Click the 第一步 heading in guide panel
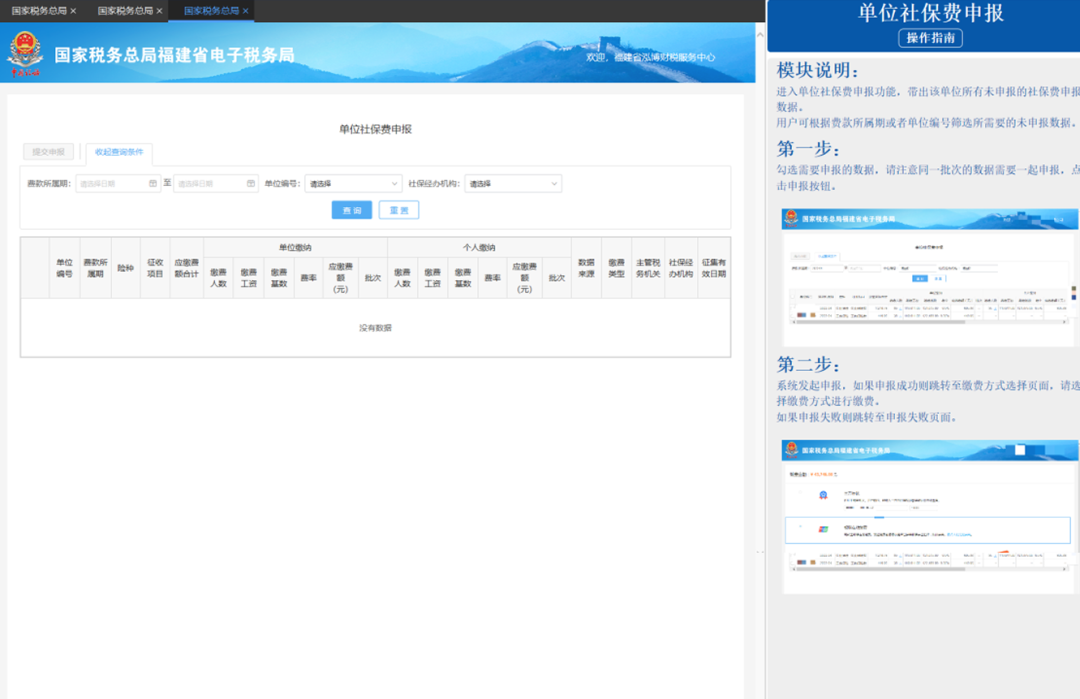Image resolution: width=1080 pixels, height=699 pixels. [808, 148]
